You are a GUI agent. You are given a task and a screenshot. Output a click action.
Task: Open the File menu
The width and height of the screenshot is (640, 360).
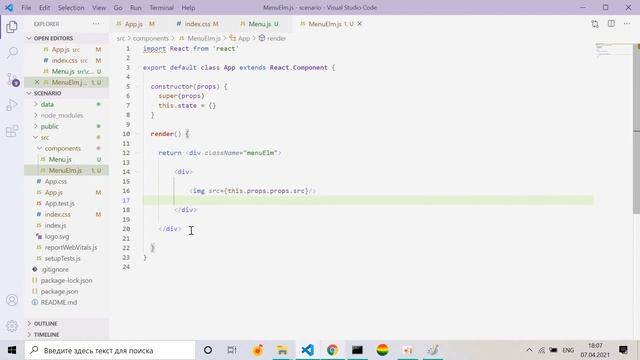(26, 8)
